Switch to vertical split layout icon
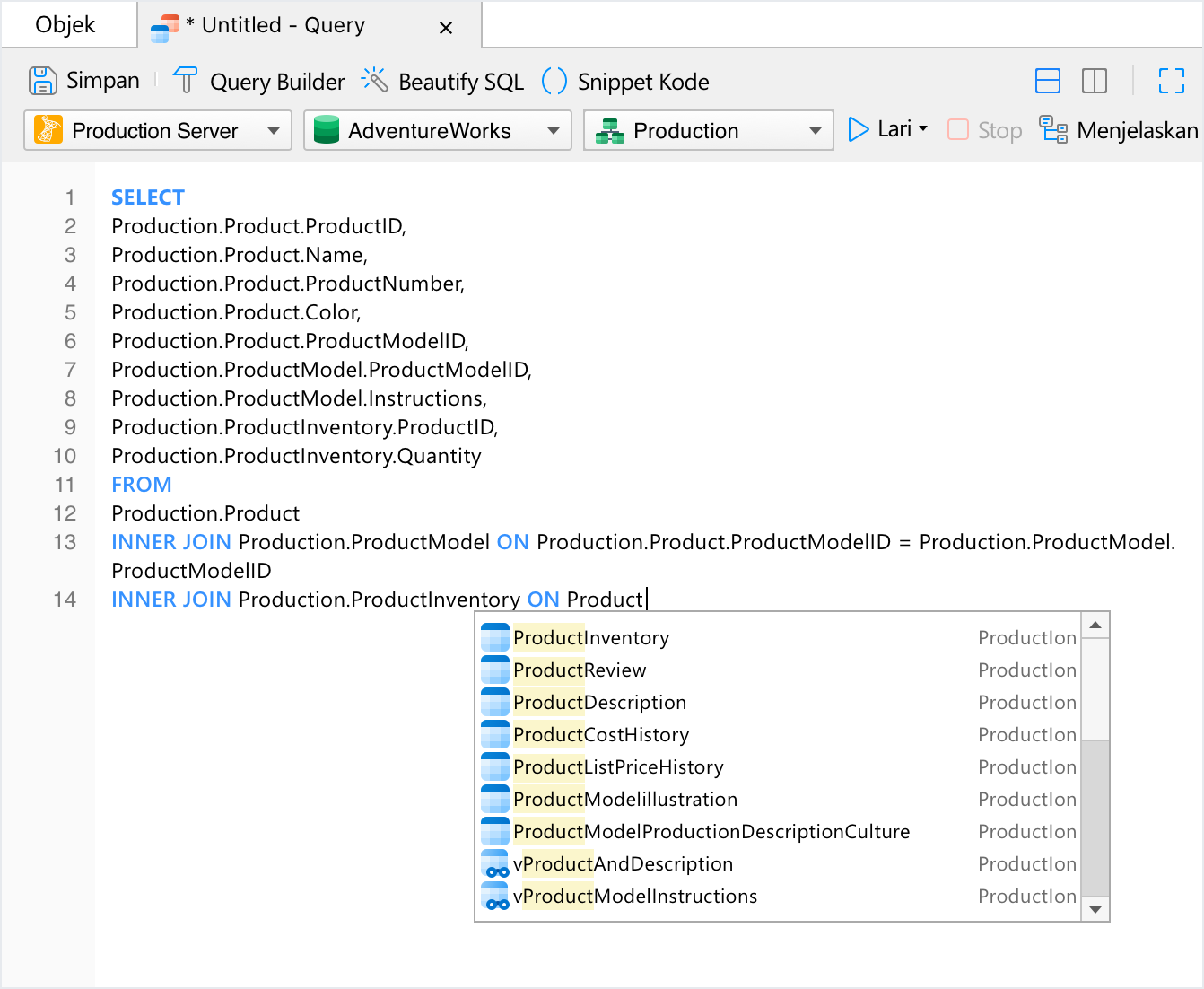The width and height of the screenshot is (1204, 989). [x=1094, y=81]
